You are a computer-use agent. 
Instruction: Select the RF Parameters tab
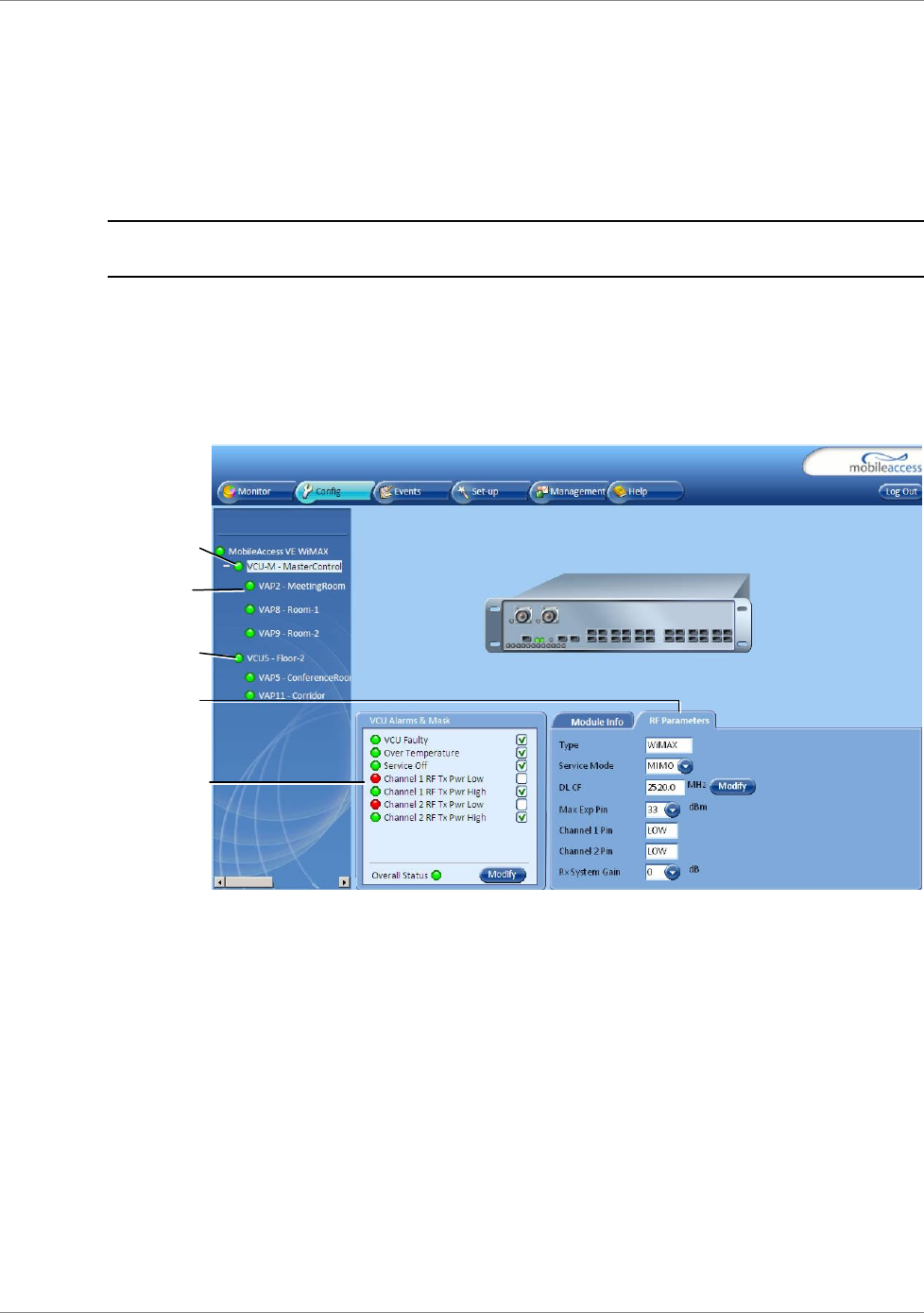click(x=678, y=721)
